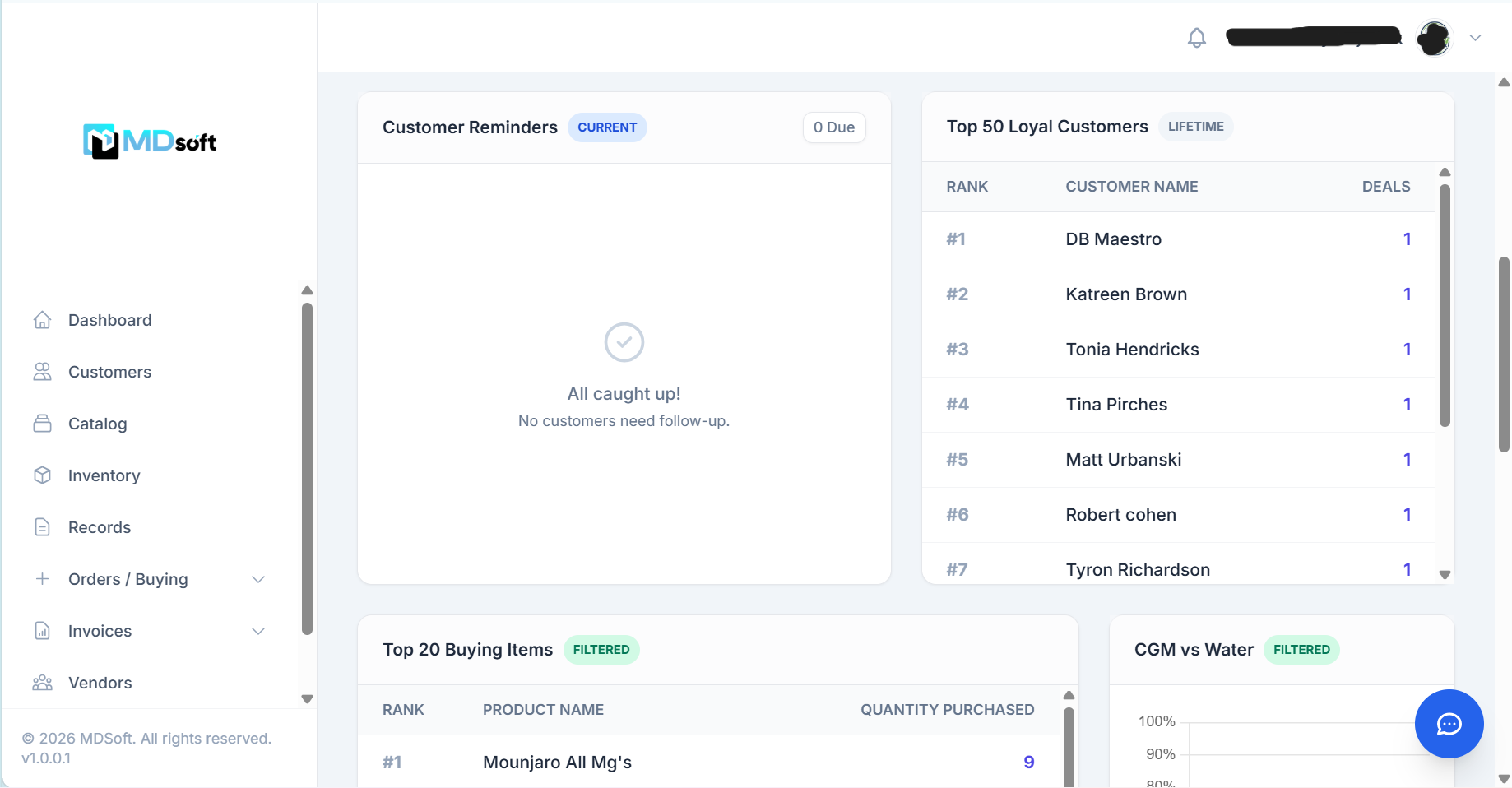Click the All caught up checkmark icon
Viewport: 1512px width, 788px height.
pos(624,342)
